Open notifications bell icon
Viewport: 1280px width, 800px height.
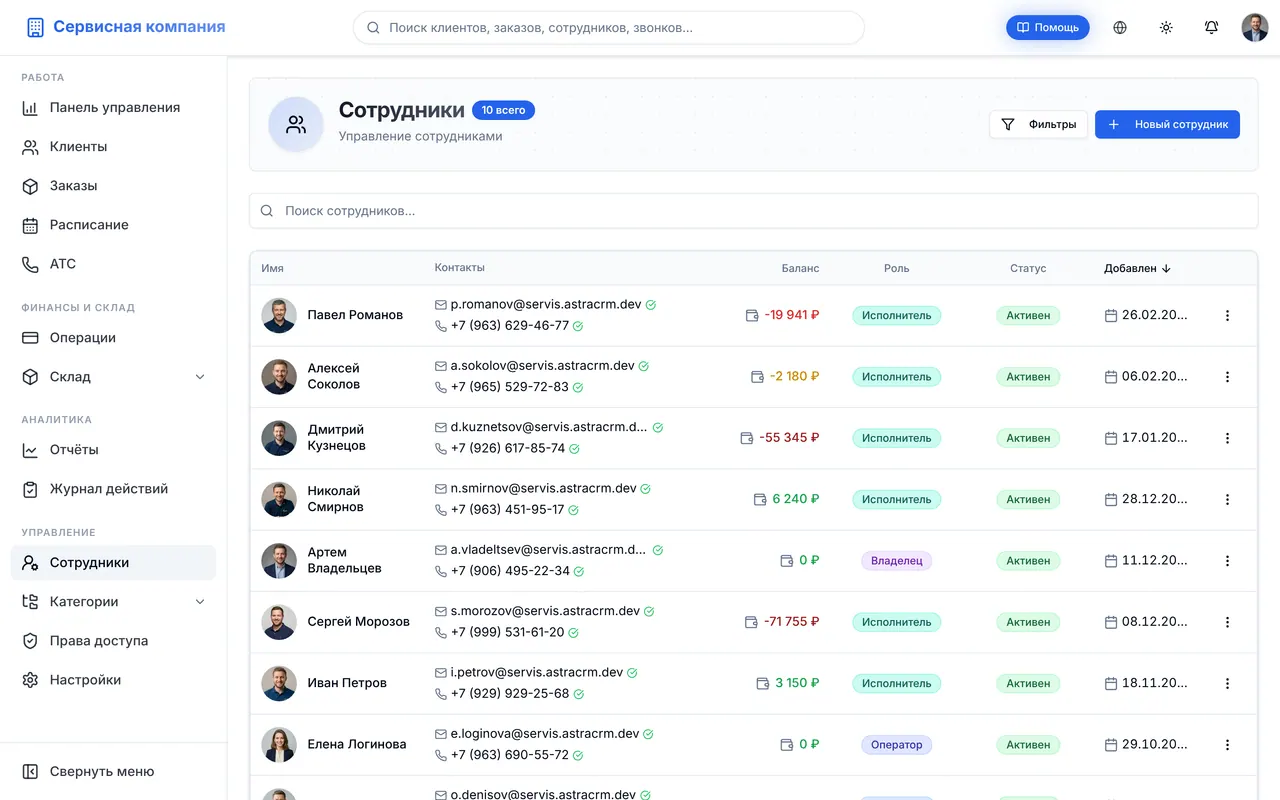1211,28
